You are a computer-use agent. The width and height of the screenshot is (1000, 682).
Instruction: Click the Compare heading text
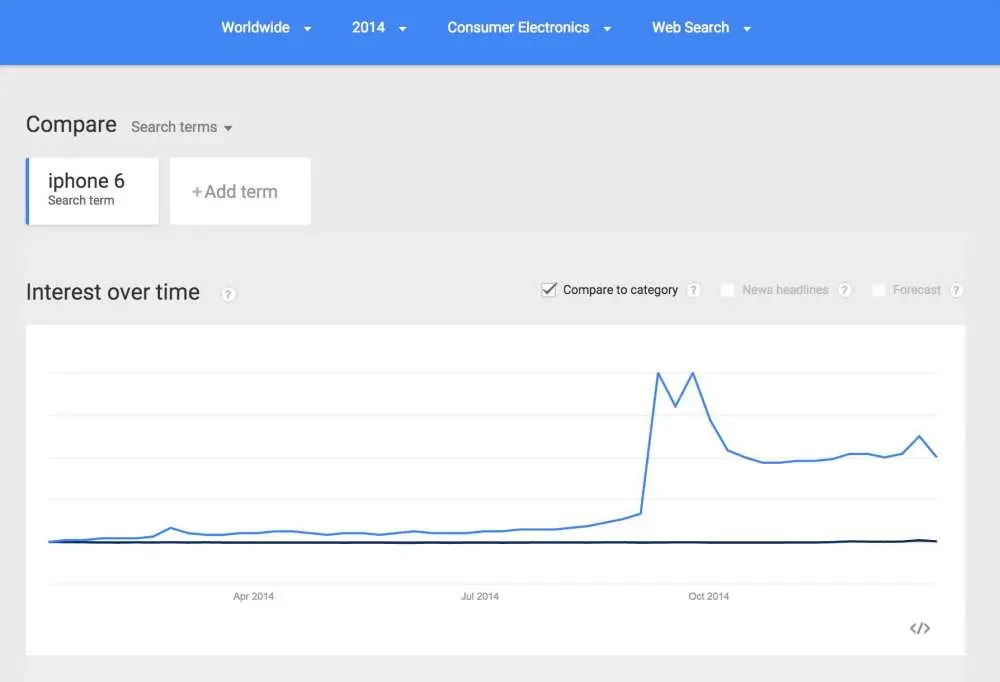point(71,124)
